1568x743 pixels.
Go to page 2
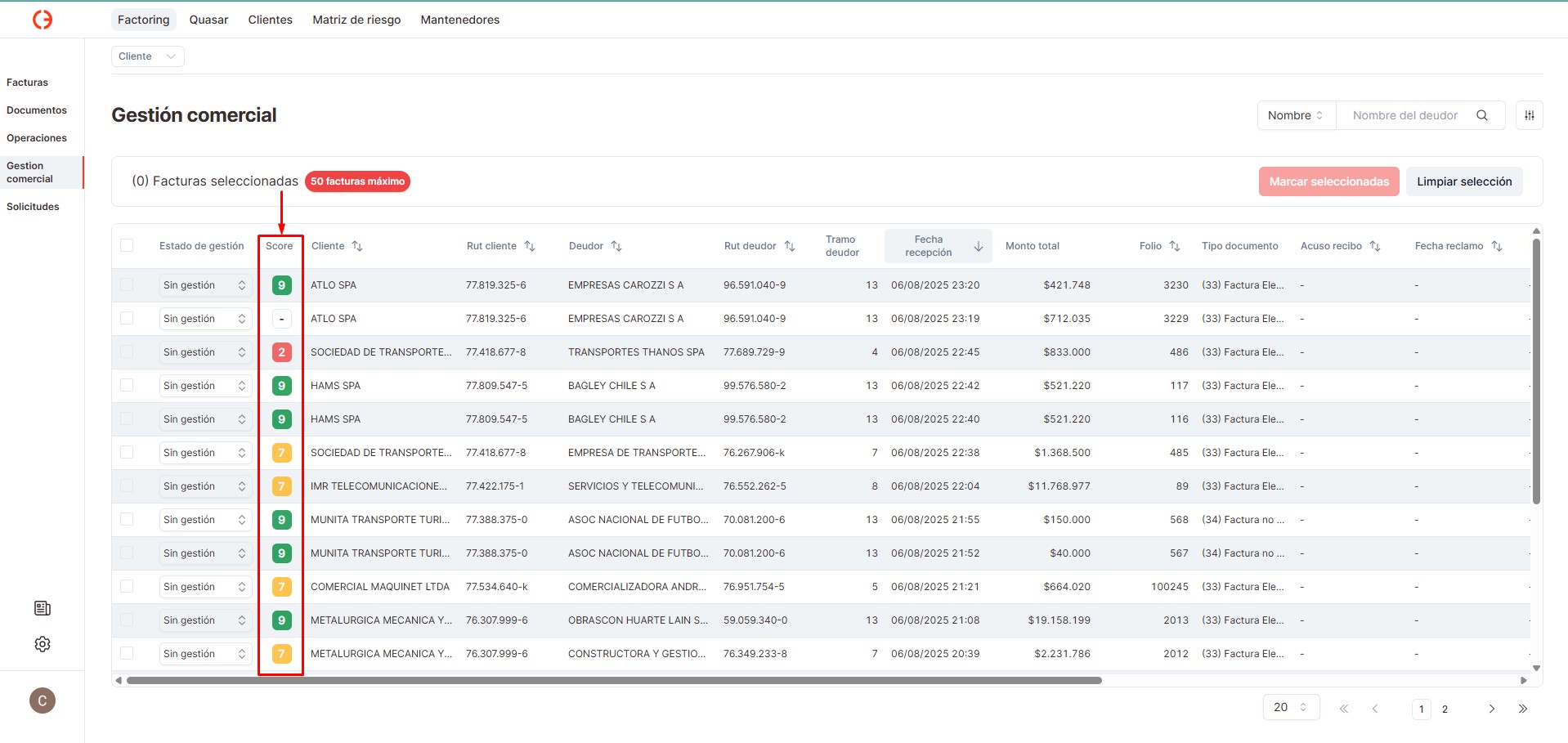point(1445,709)
